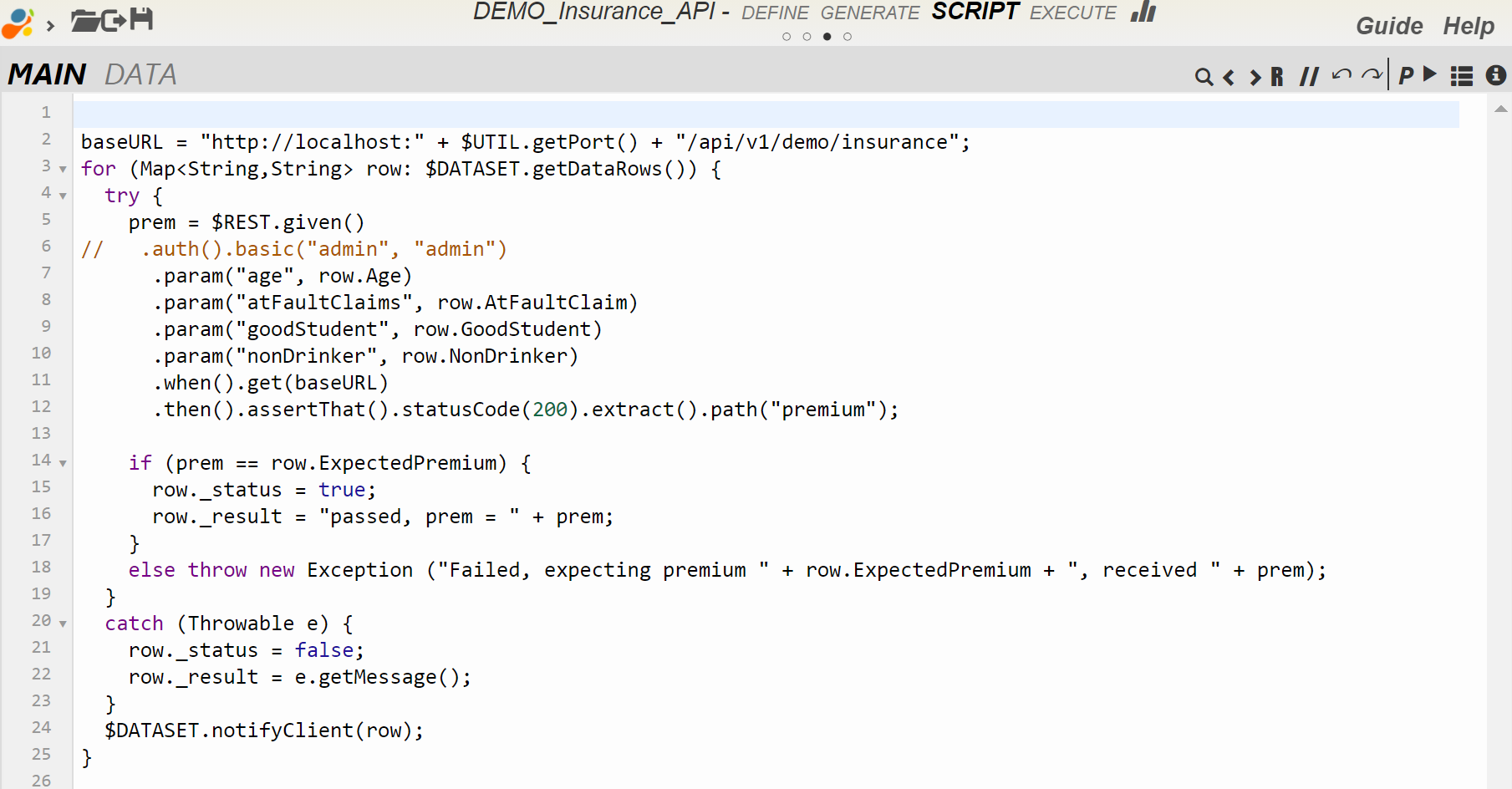Click the search magnifier icon in editor toolbar
The width and height of the screenshot is (1512, 789).
[x=1203, y=77]
